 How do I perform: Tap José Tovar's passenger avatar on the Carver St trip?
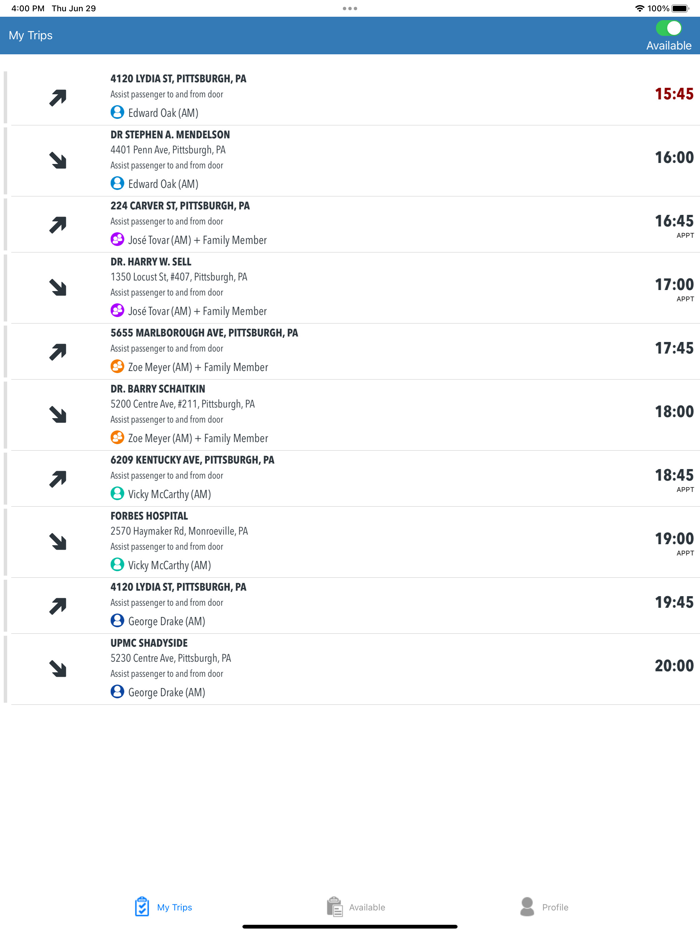pyautogui.click(x=117, y=240)
